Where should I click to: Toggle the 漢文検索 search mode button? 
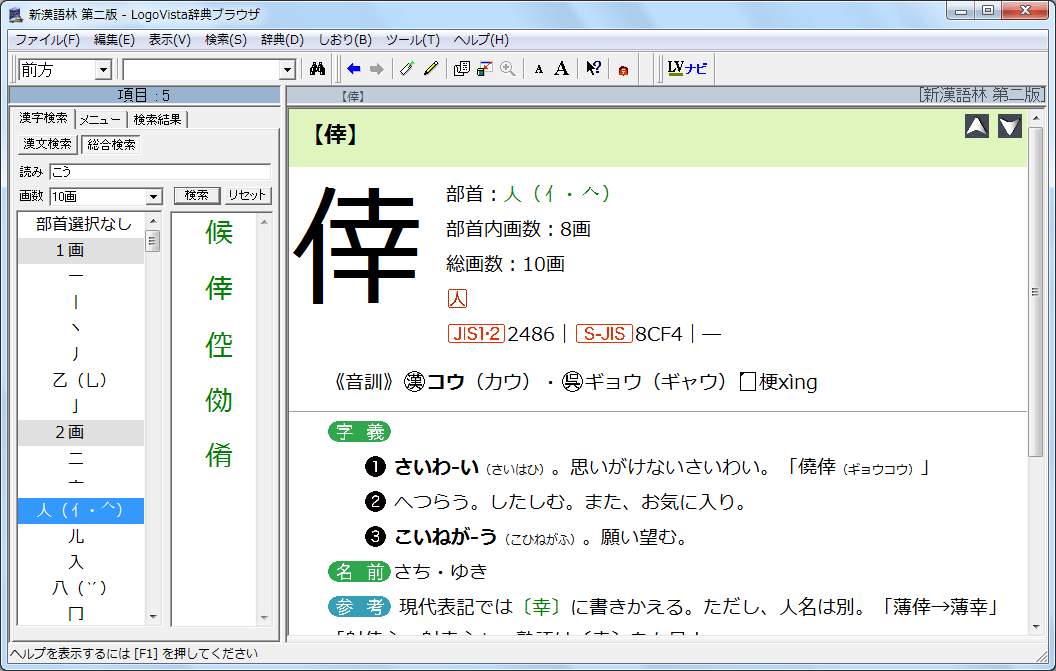point(47,144)
